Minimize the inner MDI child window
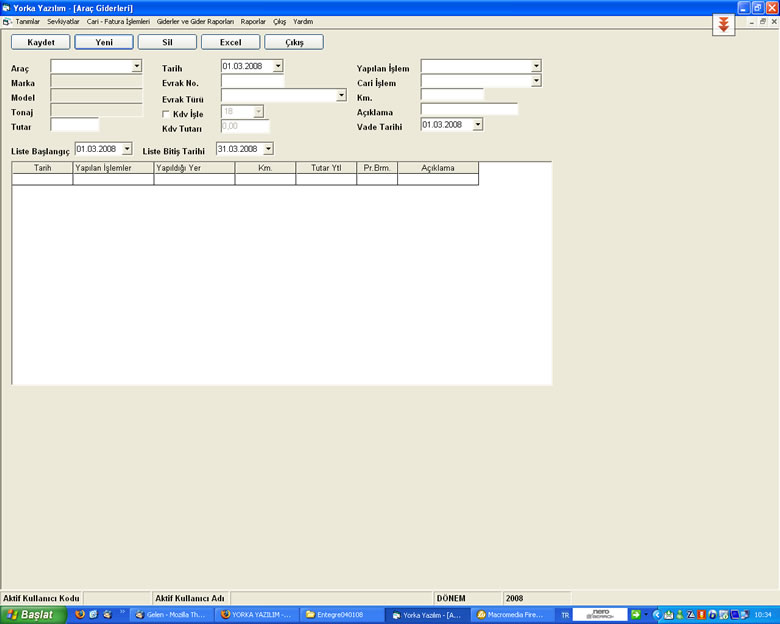Viewport: 780px width, 624px height. (752, 21)
